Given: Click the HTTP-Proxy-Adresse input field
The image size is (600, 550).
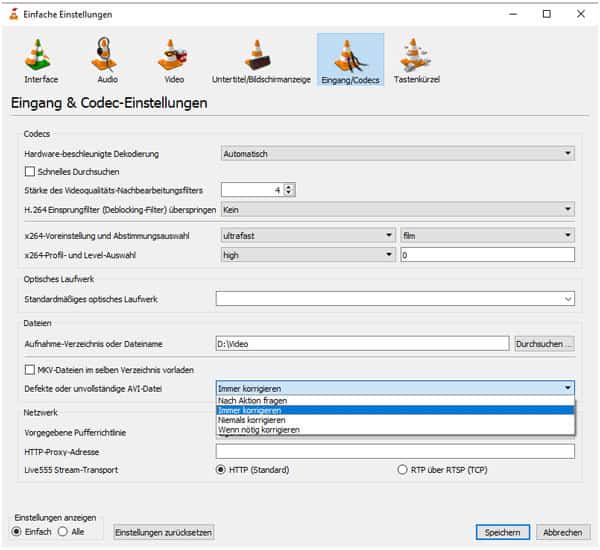Looking at the screenshot, I should click(x=395, y=452).
